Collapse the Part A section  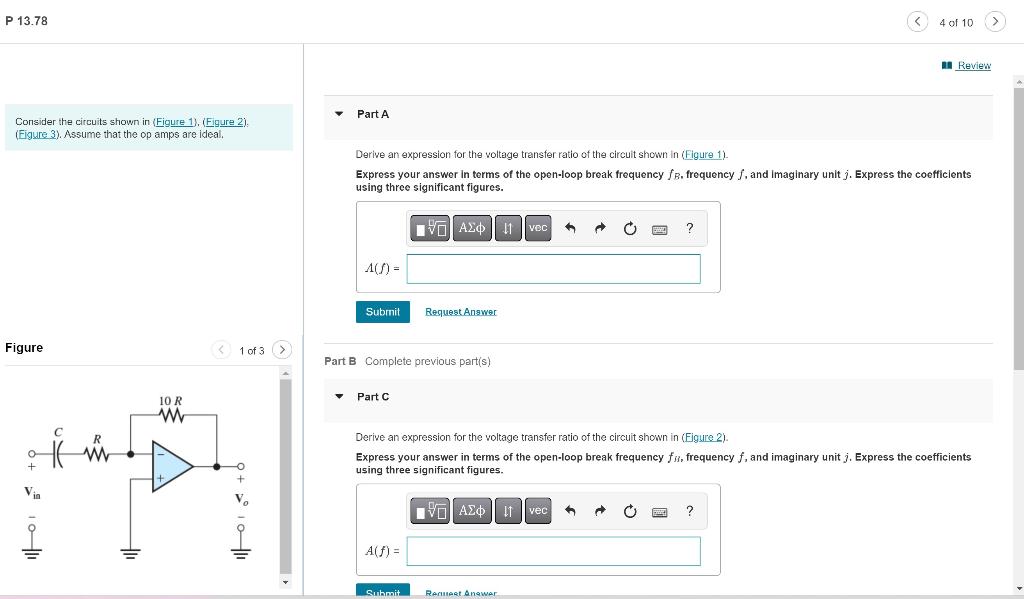[339, 114]
